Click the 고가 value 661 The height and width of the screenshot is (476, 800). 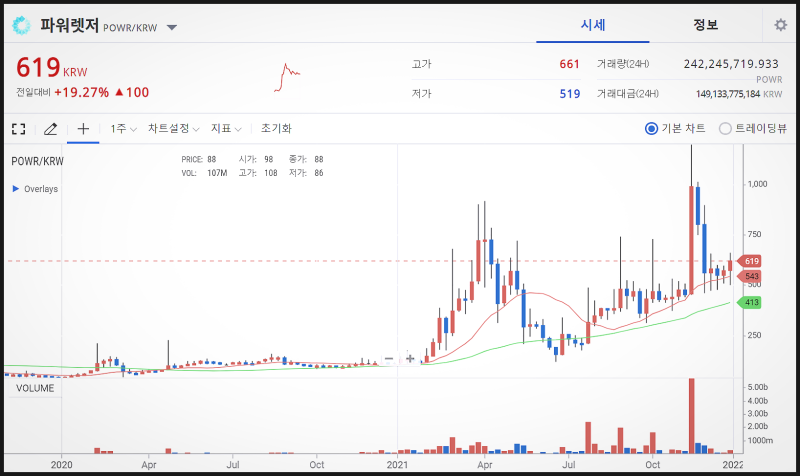(569, 64)
